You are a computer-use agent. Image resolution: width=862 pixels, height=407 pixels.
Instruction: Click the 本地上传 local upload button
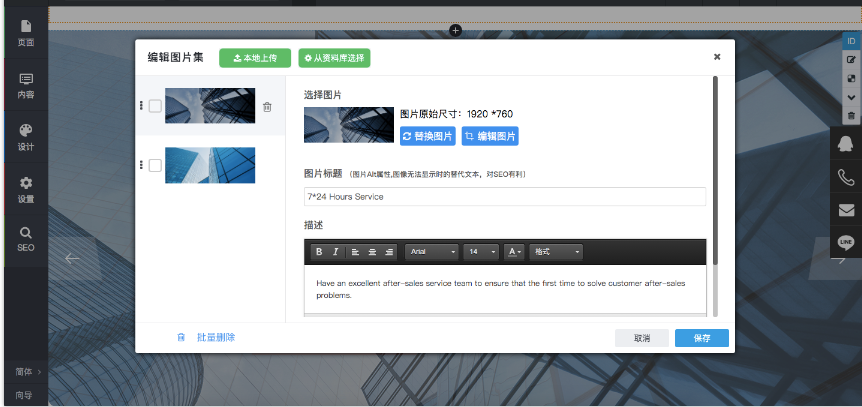255,58
